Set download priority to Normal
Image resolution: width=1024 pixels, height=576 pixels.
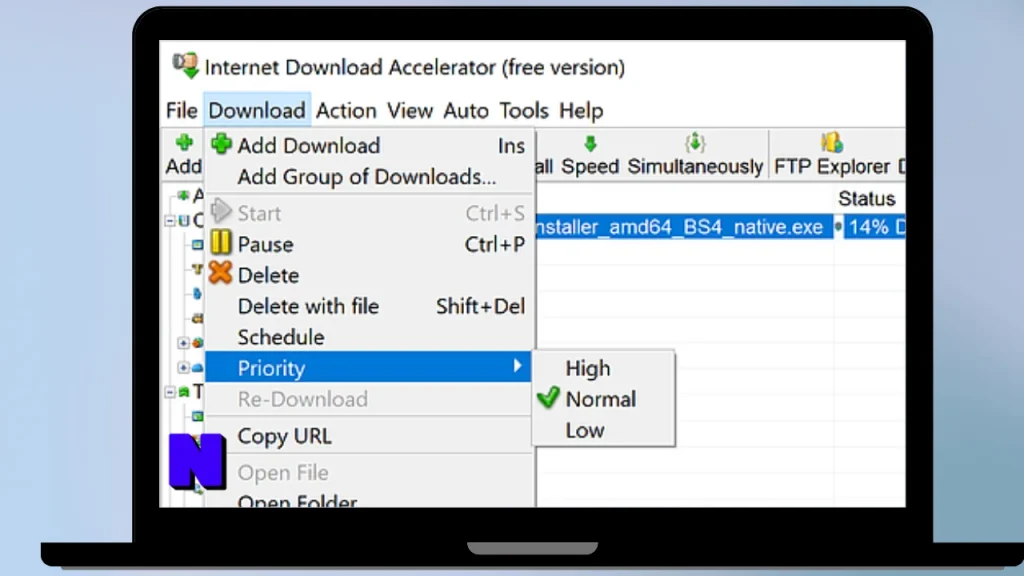point(603,399)
